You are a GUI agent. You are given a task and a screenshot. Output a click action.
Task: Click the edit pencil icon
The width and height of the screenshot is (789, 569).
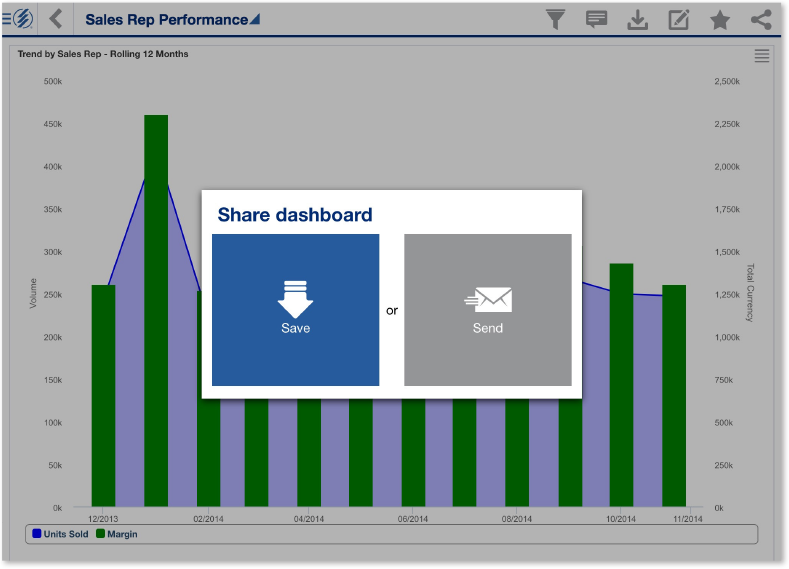click(678, 20)
